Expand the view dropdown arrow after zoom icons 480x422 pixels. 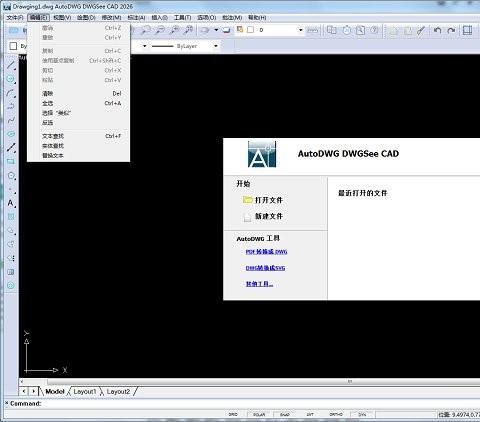coord(216,30)
